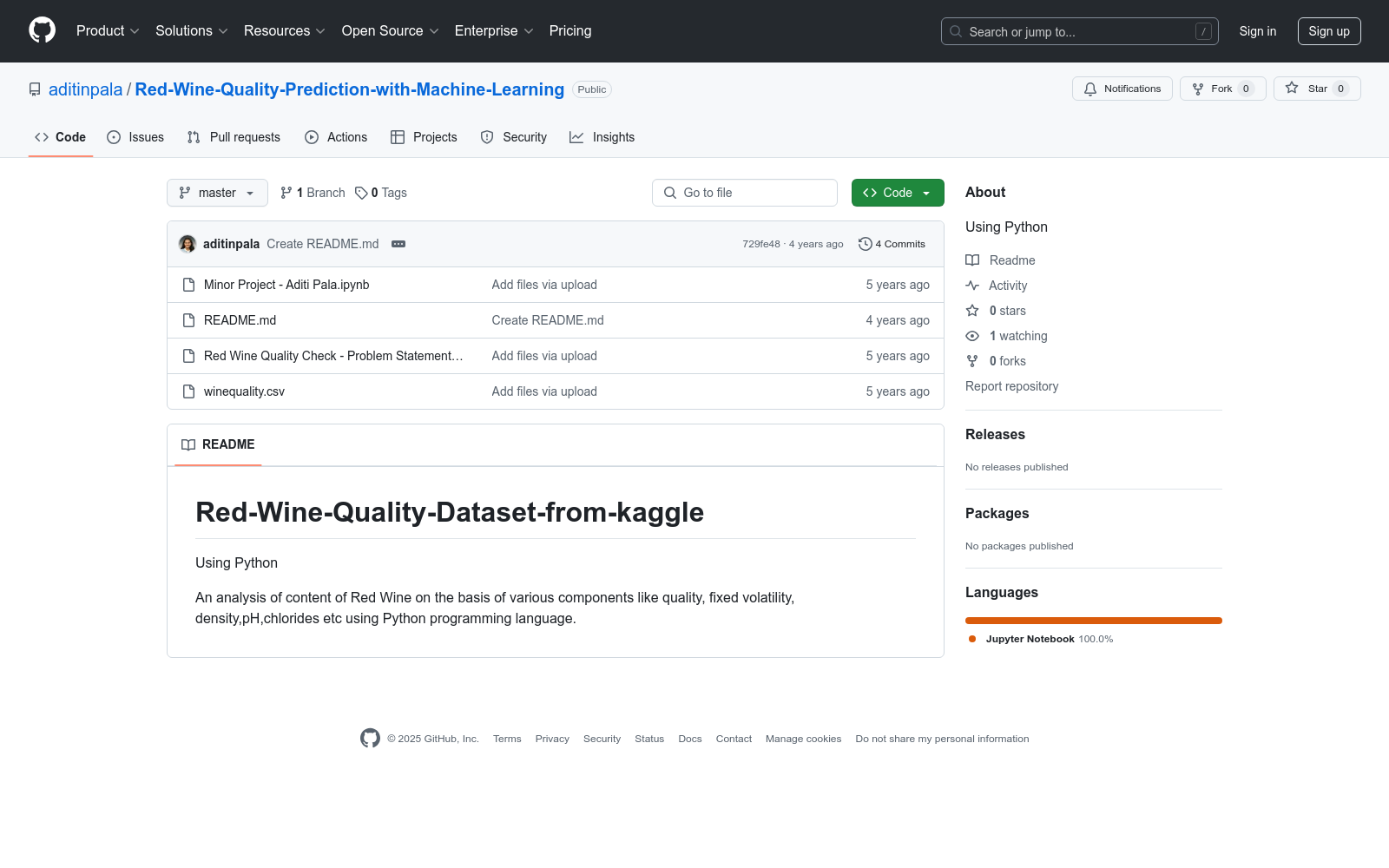The width and height of the screenshot is (1389, 868).
Task: Open the Packages section heading
Action: [x=997, y=514]
